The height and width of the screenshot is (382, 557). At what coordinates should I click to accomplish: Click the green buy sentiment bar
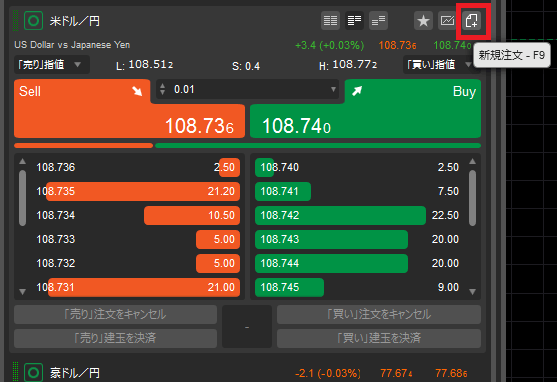point(318,145)
